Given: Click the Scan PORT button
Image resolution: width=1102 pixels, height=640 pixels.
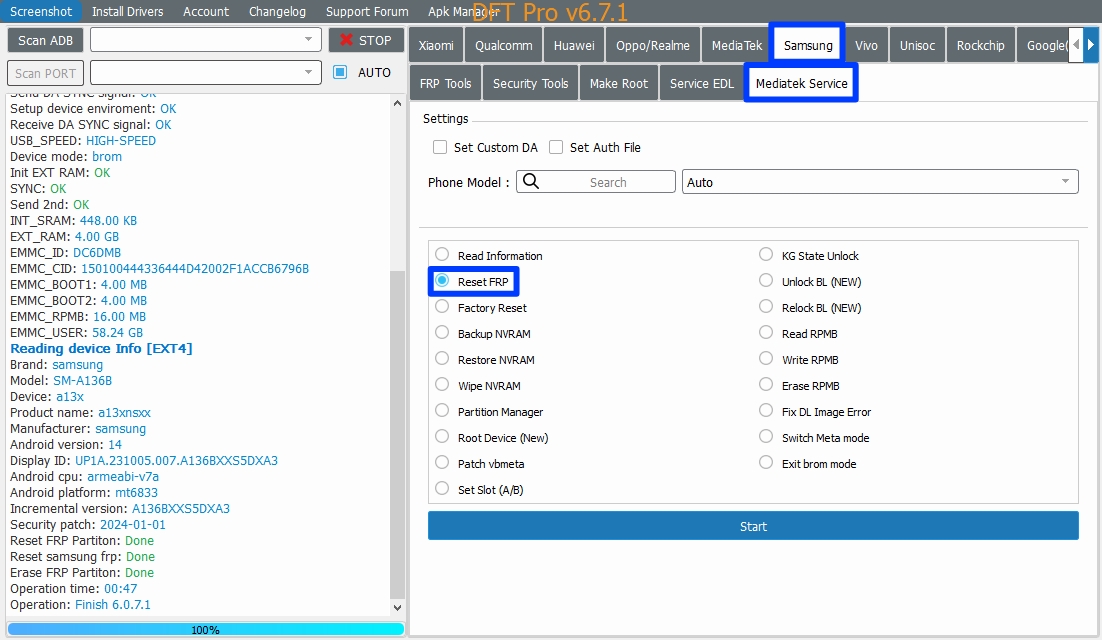Looking at the screenshot, I should [x=46, y=73].
